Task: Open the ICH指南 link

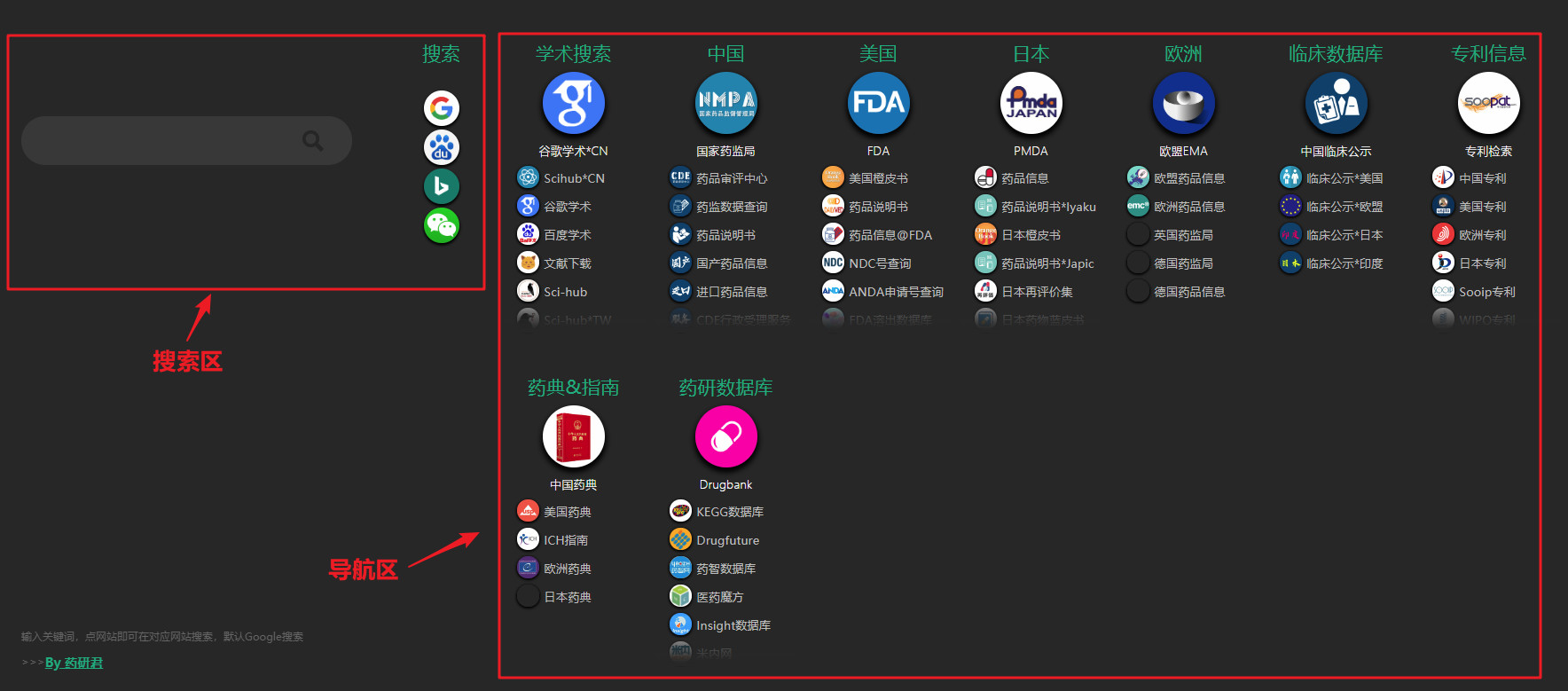Action: (566, 540)
